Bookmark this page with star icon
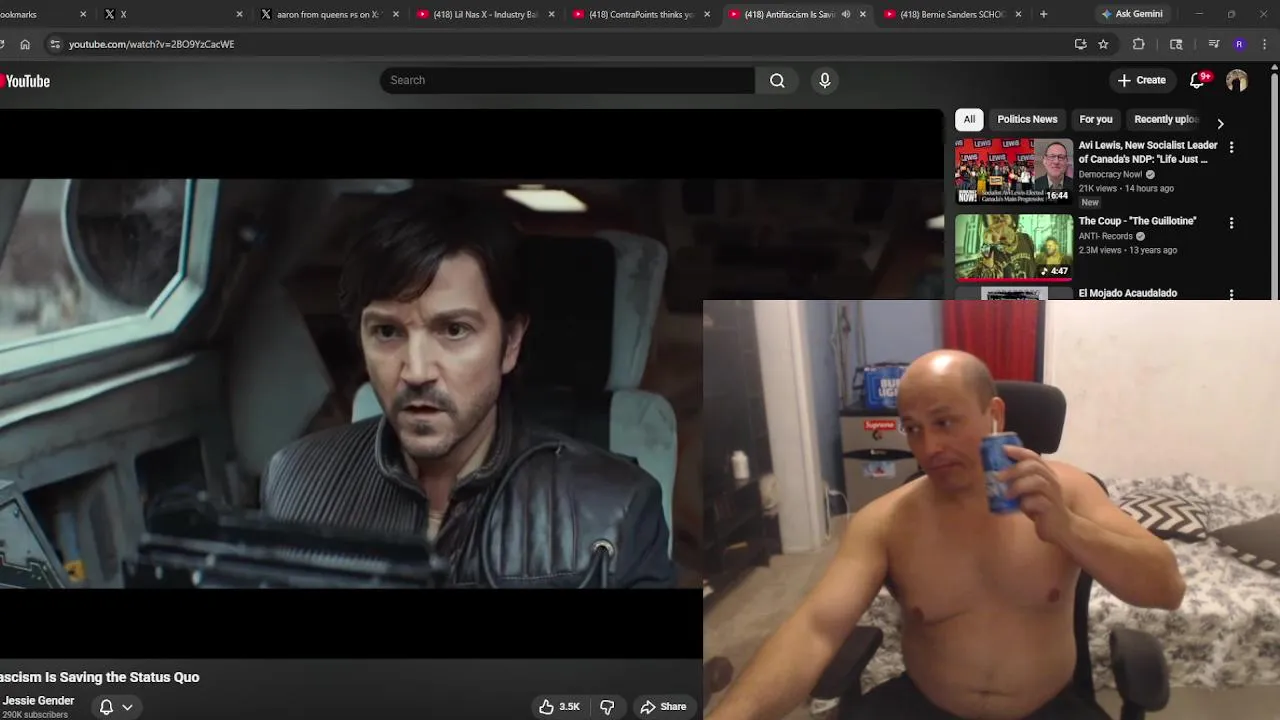1280x720 pixels. (1103, 44)
